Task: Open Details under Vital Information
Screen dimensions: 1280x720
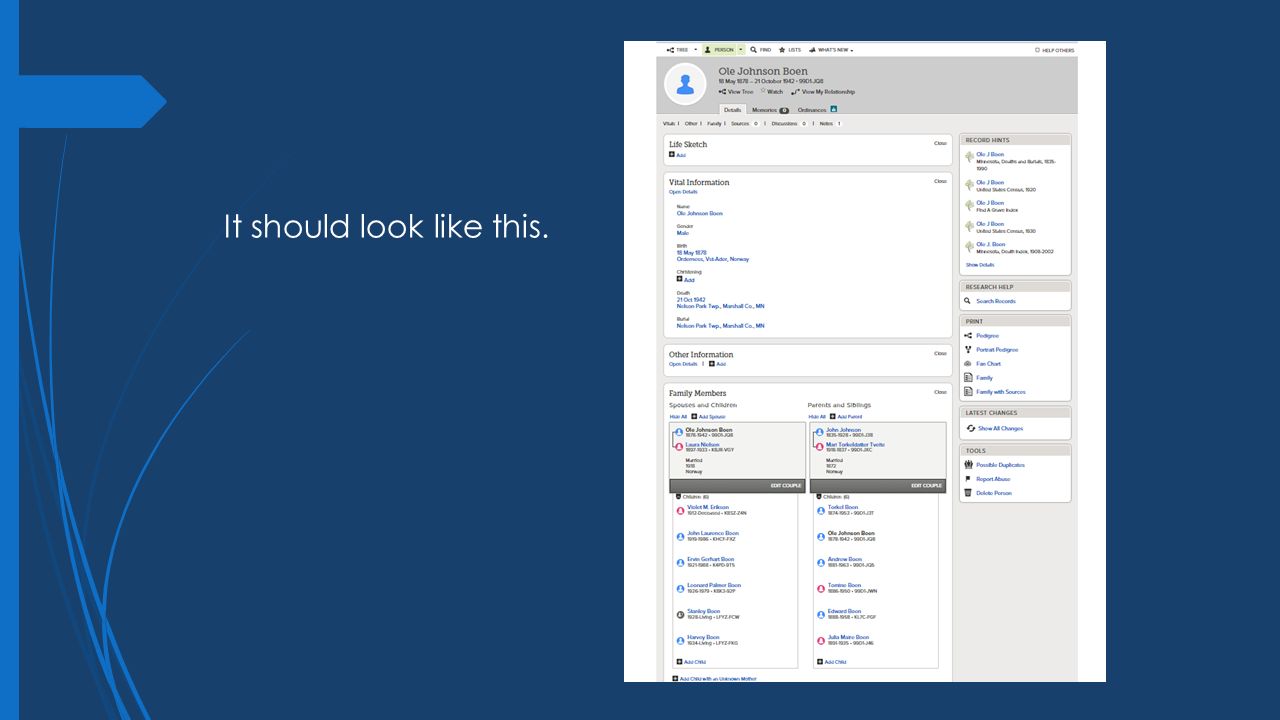Action: pos(683,192)
